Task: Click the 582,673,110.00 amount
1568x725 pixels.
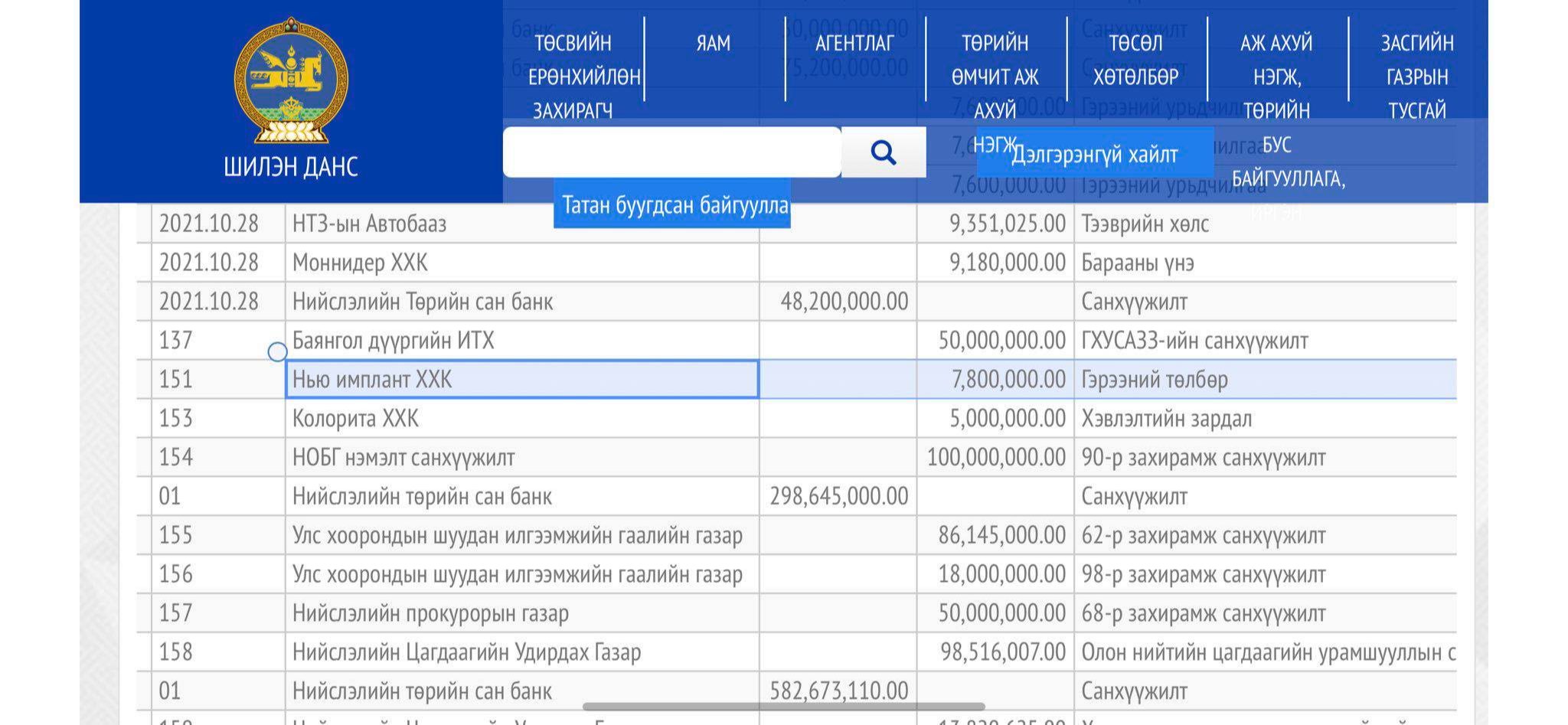Action: (x=839, y=691)
